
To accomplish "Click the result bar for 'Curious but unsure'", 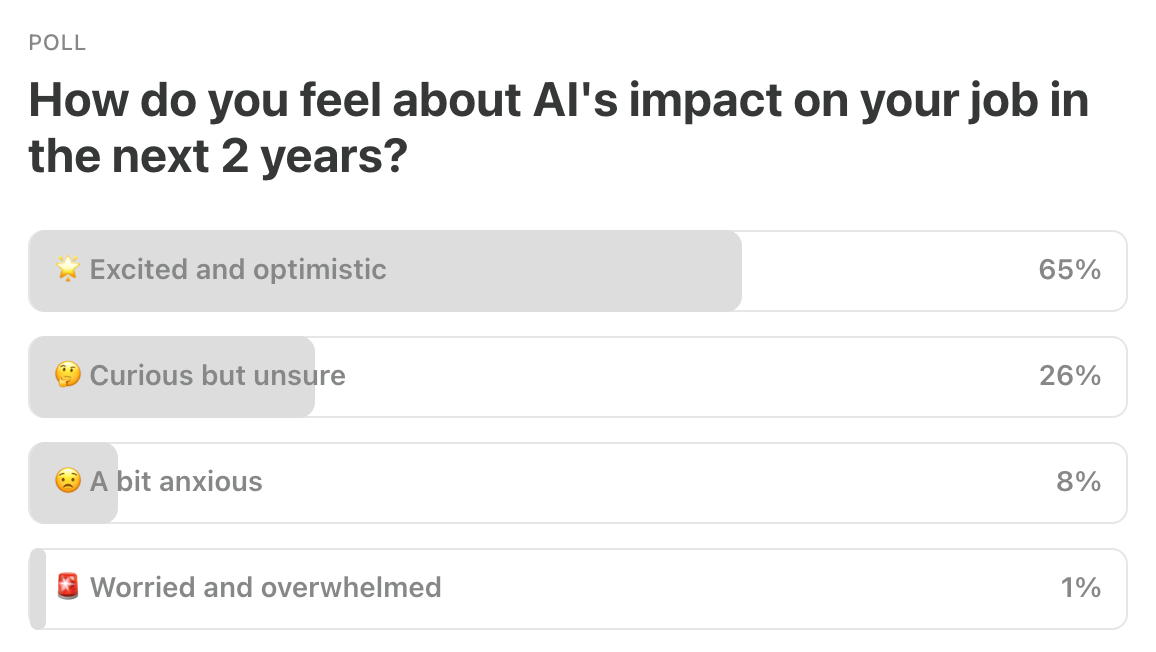I will pyautogui.click(x=172, y=376).
